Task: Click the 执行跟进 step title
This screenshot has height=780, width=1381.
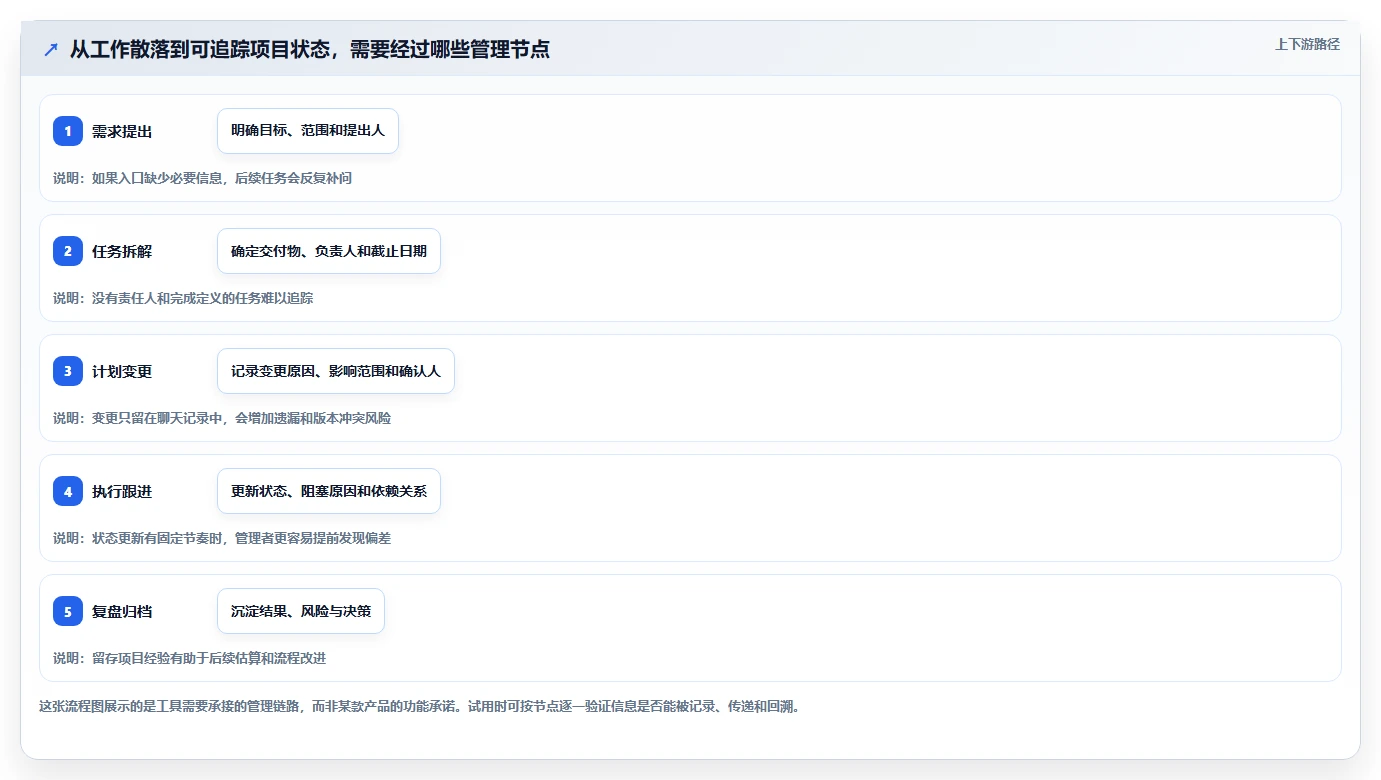Action: 122,492
